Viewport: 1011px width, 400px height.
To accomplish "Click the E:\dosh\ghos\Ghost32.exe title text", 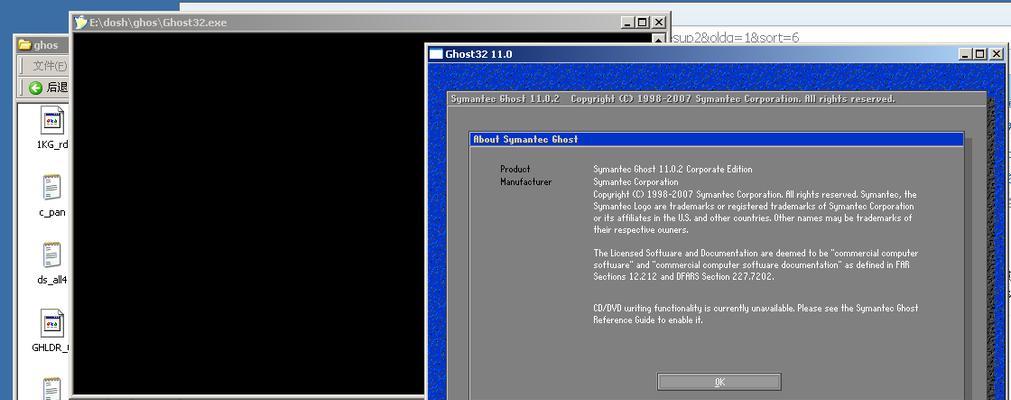I will [158, 23].
